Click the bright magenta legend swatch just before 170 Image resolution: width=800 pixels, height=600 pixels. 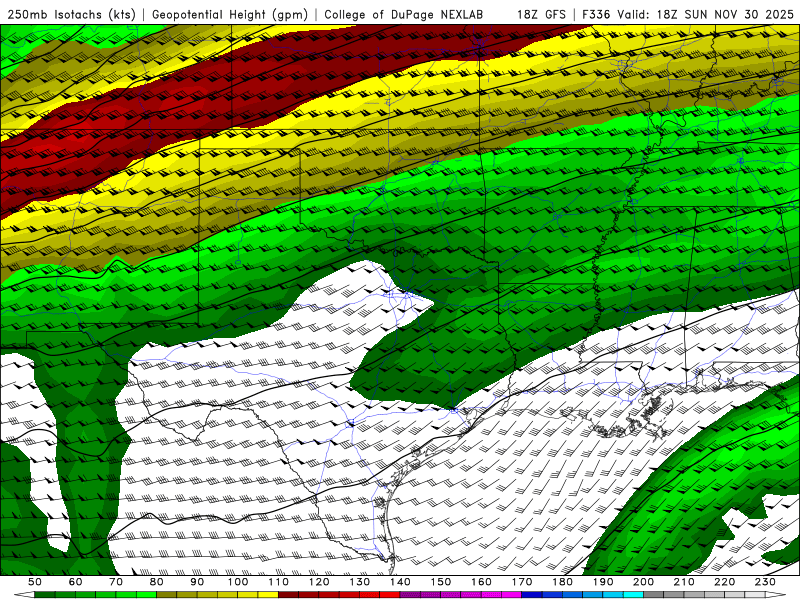point(512,594)
